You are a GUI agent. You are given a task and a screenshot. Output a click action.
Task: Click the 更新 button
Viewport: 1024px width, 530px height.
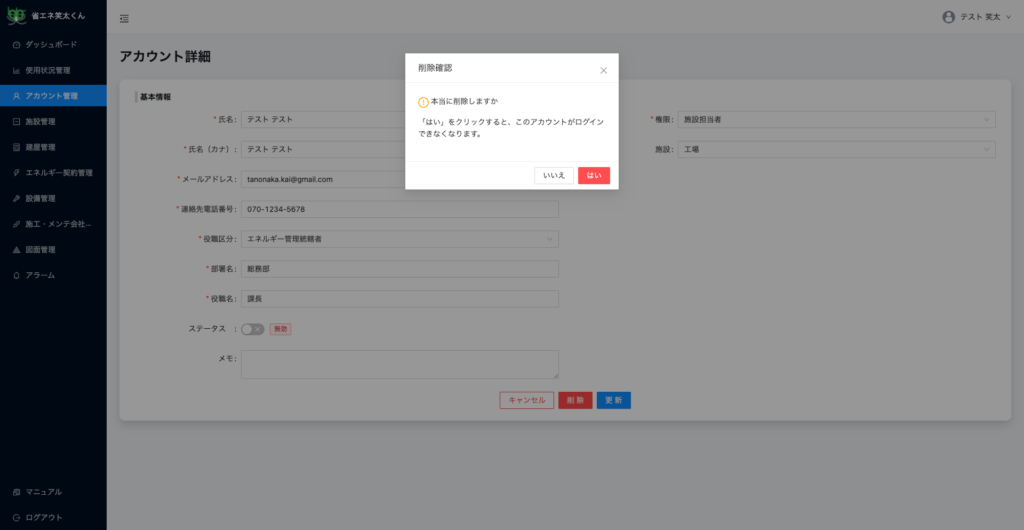click(x=613, y=400)
